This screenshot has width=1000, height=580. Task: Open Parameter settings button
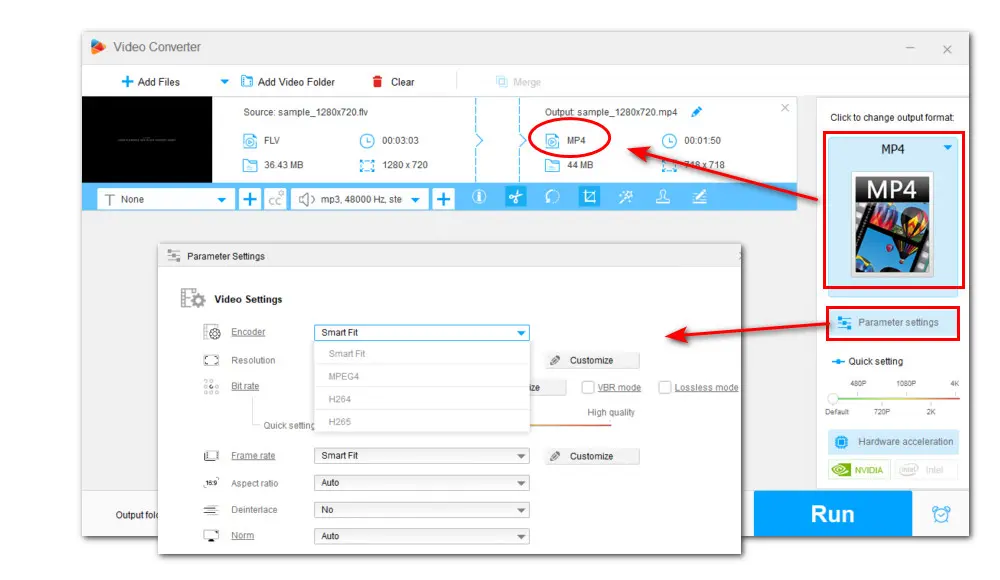tap(893, 323)
